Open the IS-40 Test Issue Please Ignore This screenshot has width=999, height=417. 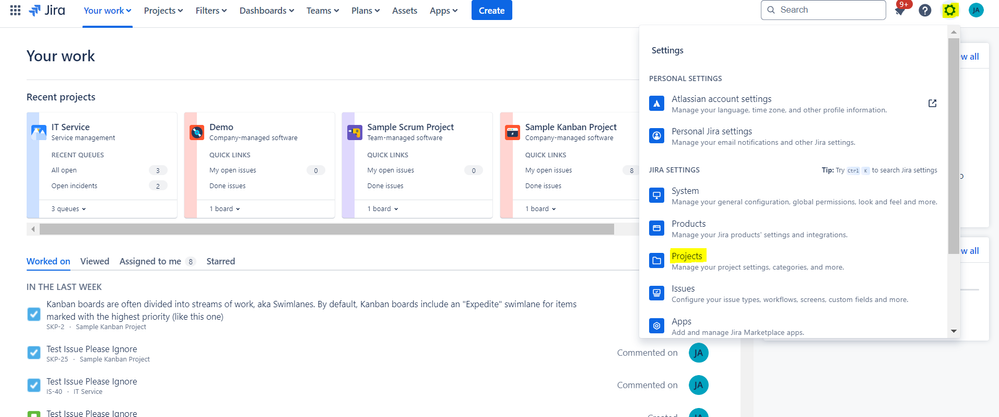click(x=92, y=381)
